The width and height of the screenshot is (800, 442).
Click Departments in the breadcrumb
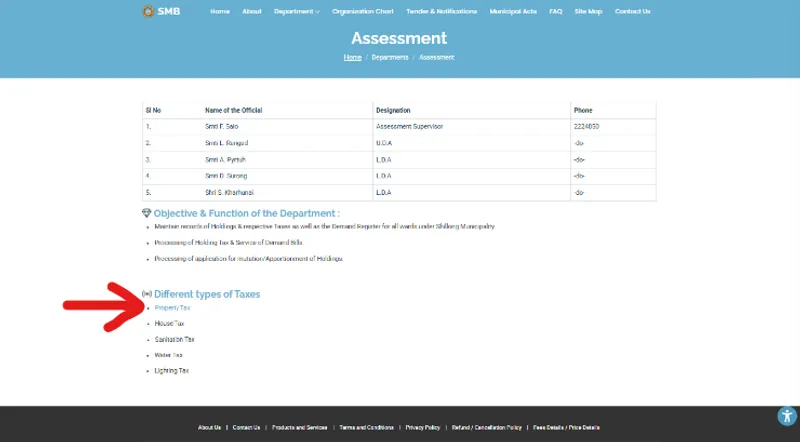point(390,58)
